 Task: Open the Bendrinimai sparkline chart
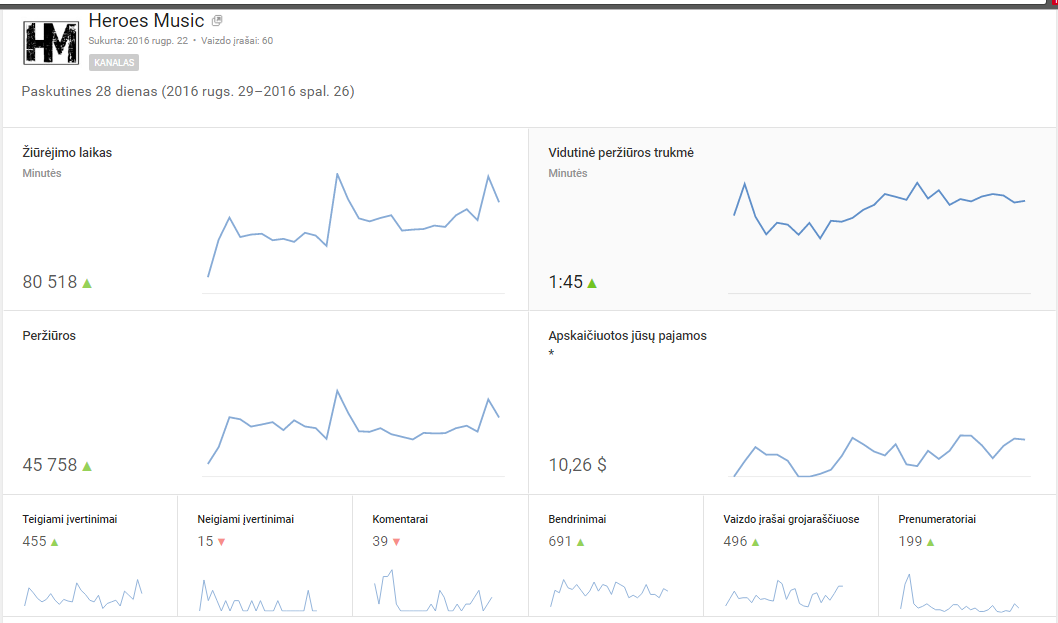[609, 592]
